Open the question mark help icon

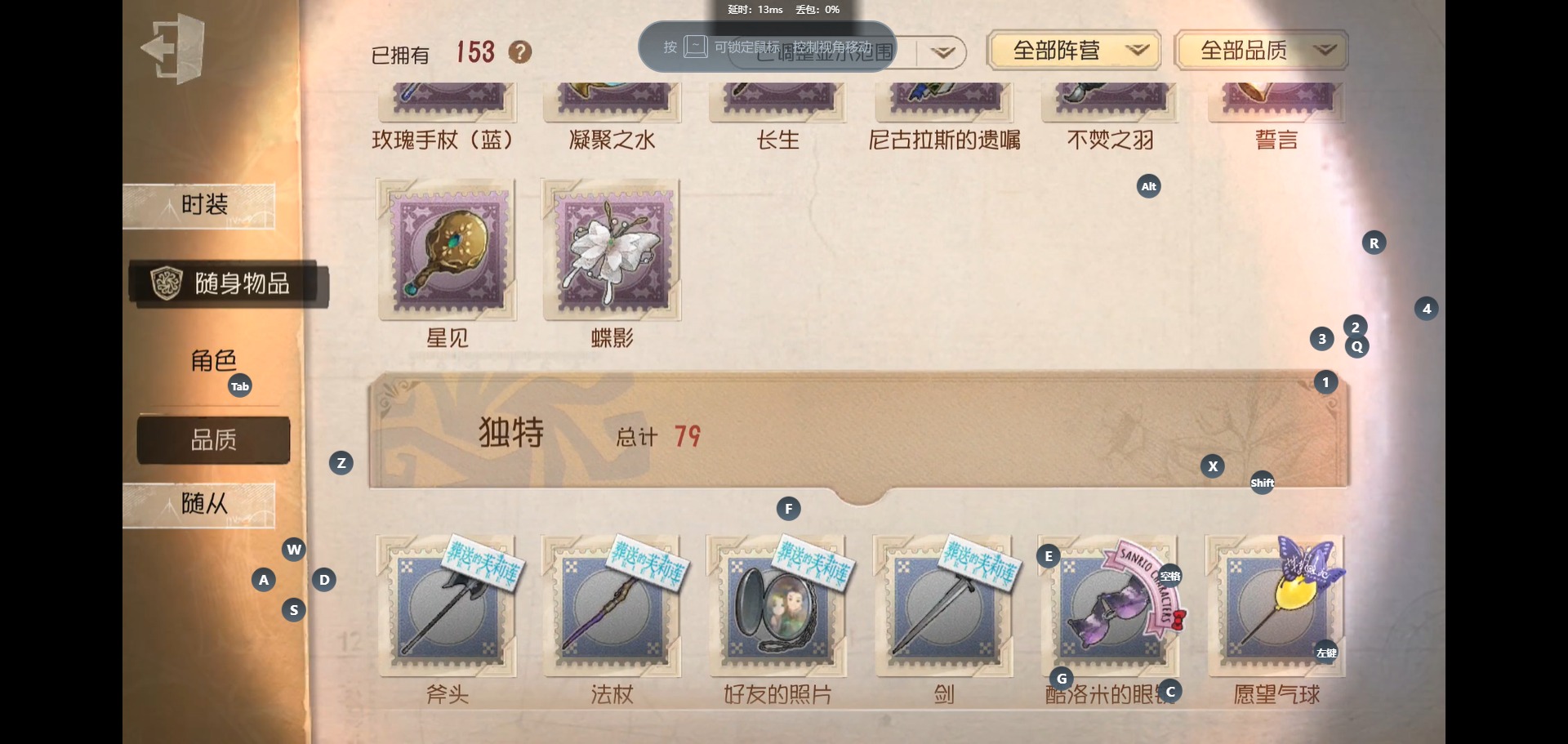click(x=520, y=52)
